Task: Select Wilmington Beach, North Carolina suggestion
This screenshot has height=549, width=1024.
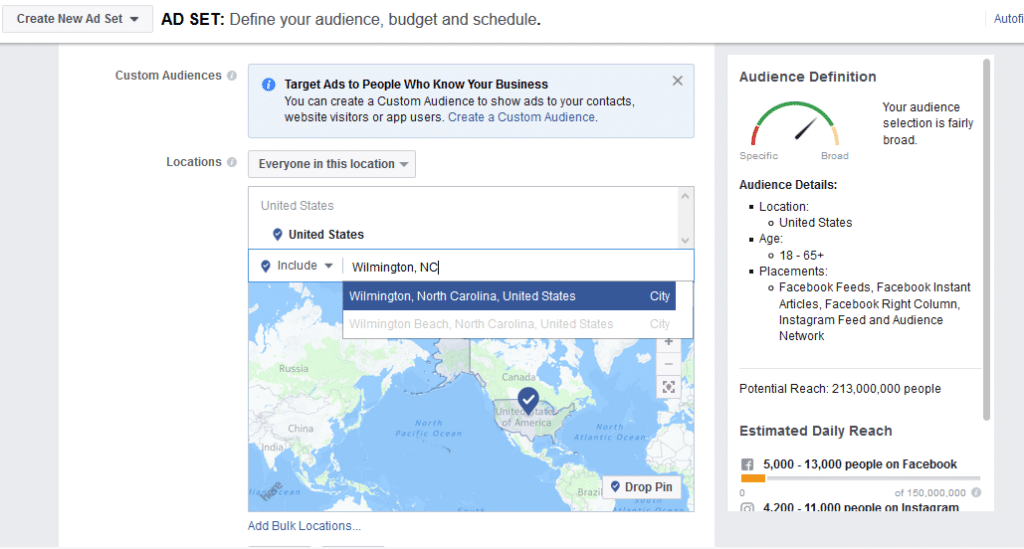Action: tap(509, 324)
